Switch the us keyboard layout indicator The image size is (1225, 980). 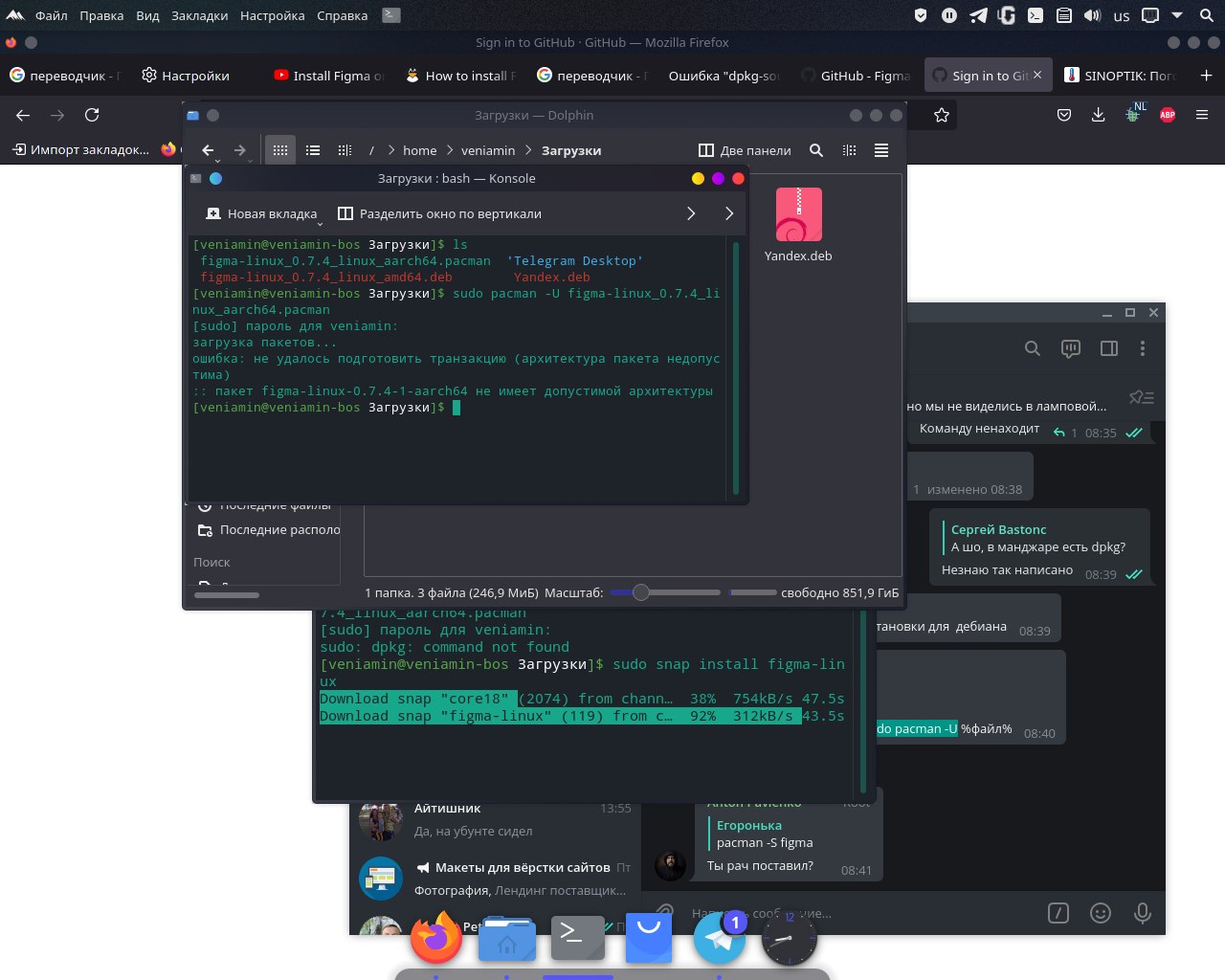(x=1122, y=16)
